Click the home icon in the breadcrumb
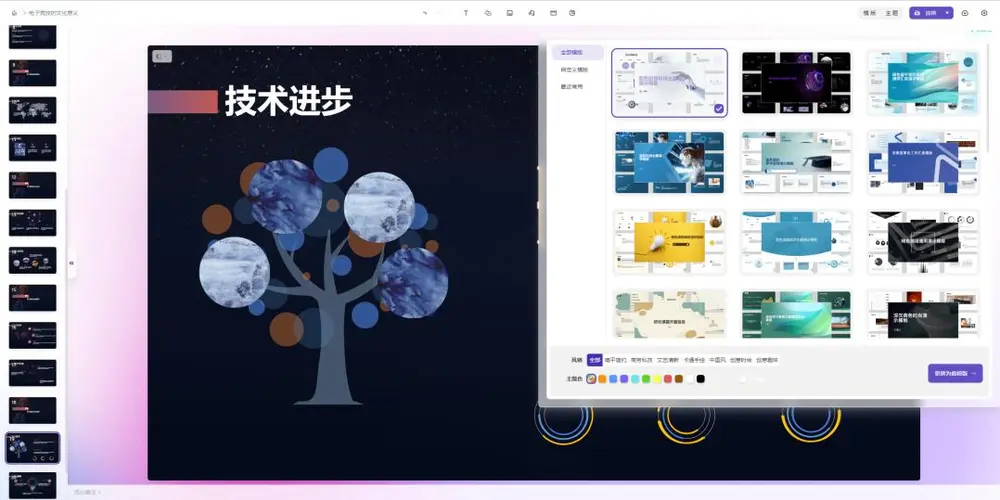This screenshot has width=1000, height=500. point(14,13)
